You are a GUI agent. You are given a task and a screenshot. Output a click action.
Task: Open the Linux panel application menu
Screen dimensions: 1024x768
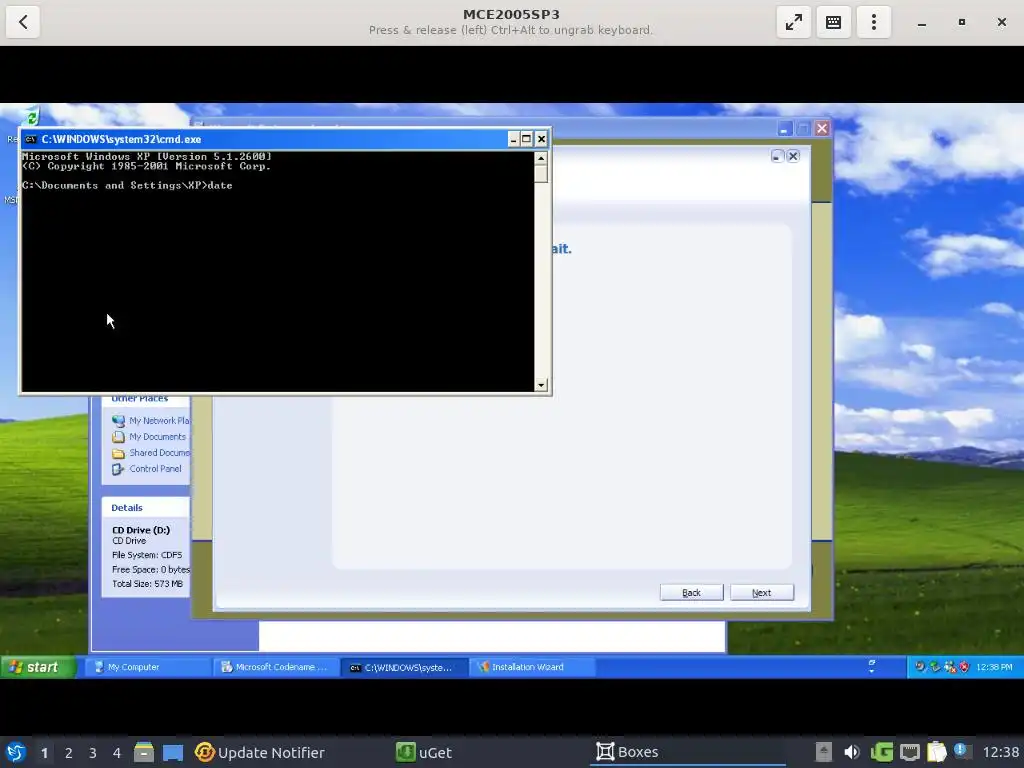(16, 752)
